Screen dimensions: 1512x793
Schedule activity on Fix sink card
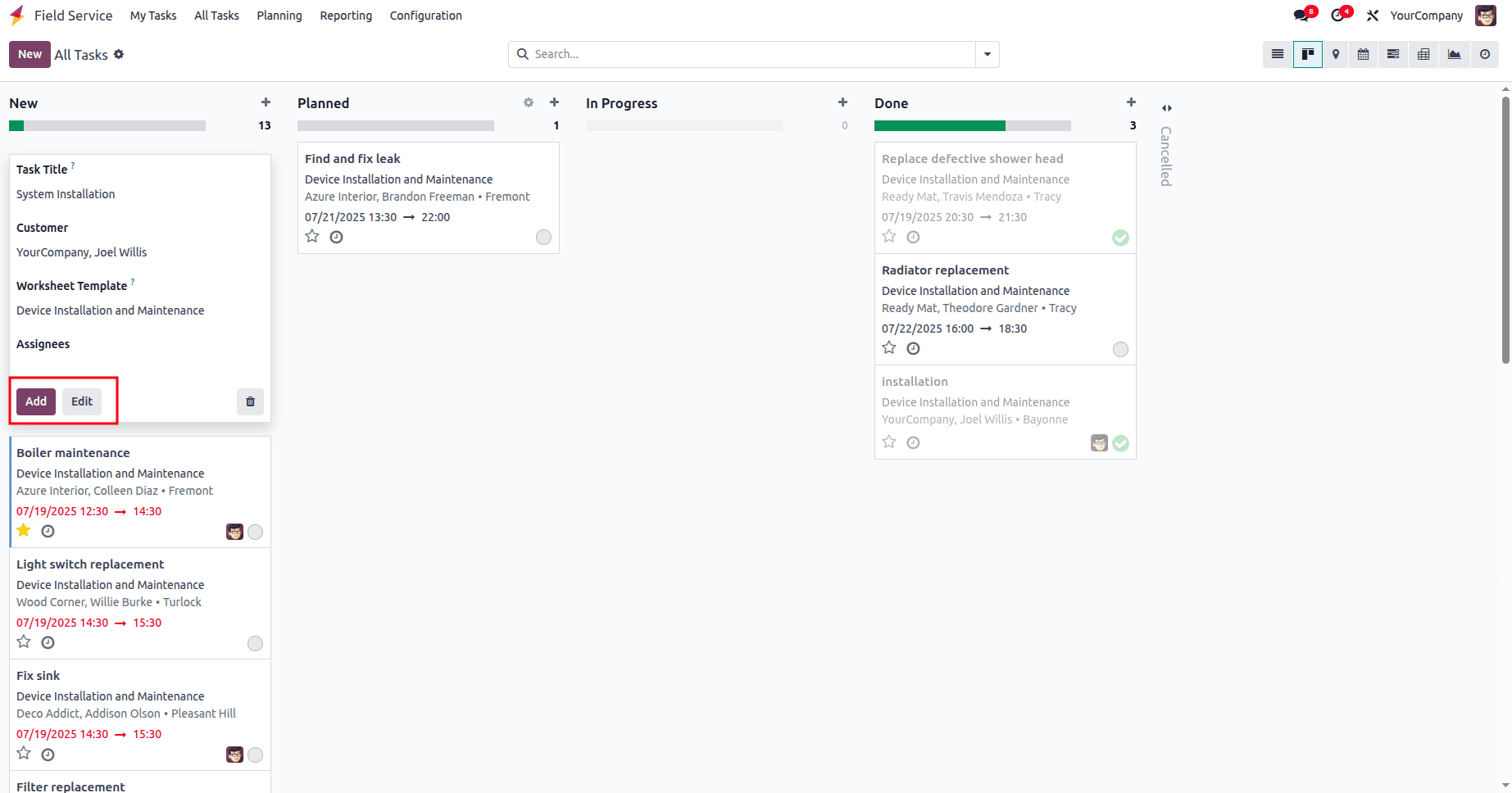(x=48, y=754)
